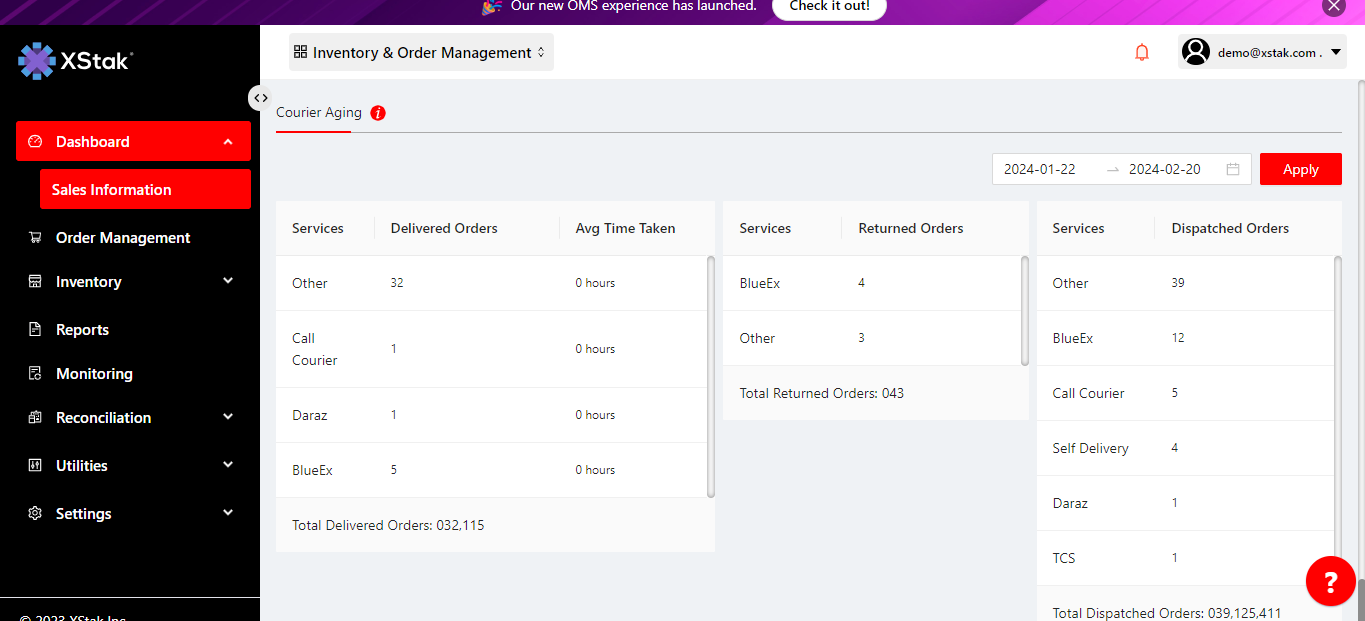
Task: Open Order Management from the sidebar
Action: click(x=122, y=238)
